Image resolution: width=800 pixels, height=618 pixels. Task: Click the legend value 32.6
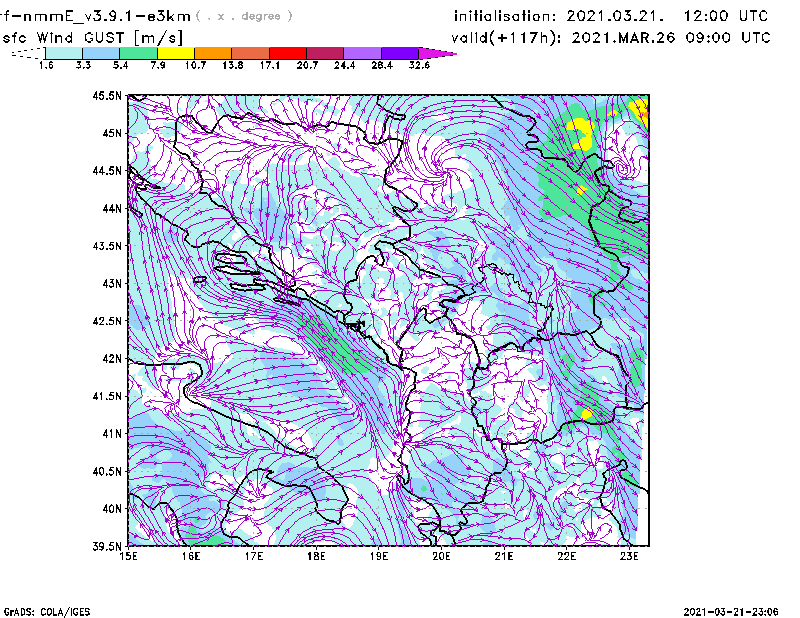pos(419,65)
